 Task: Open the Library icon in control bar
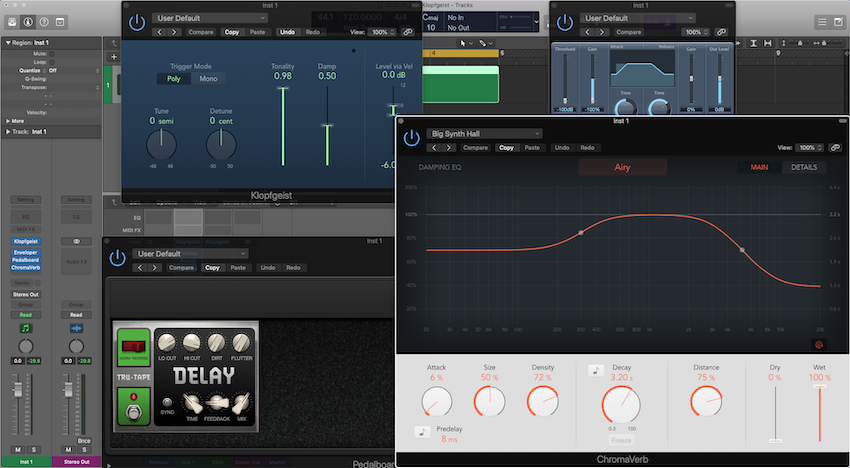click(12, 22)
